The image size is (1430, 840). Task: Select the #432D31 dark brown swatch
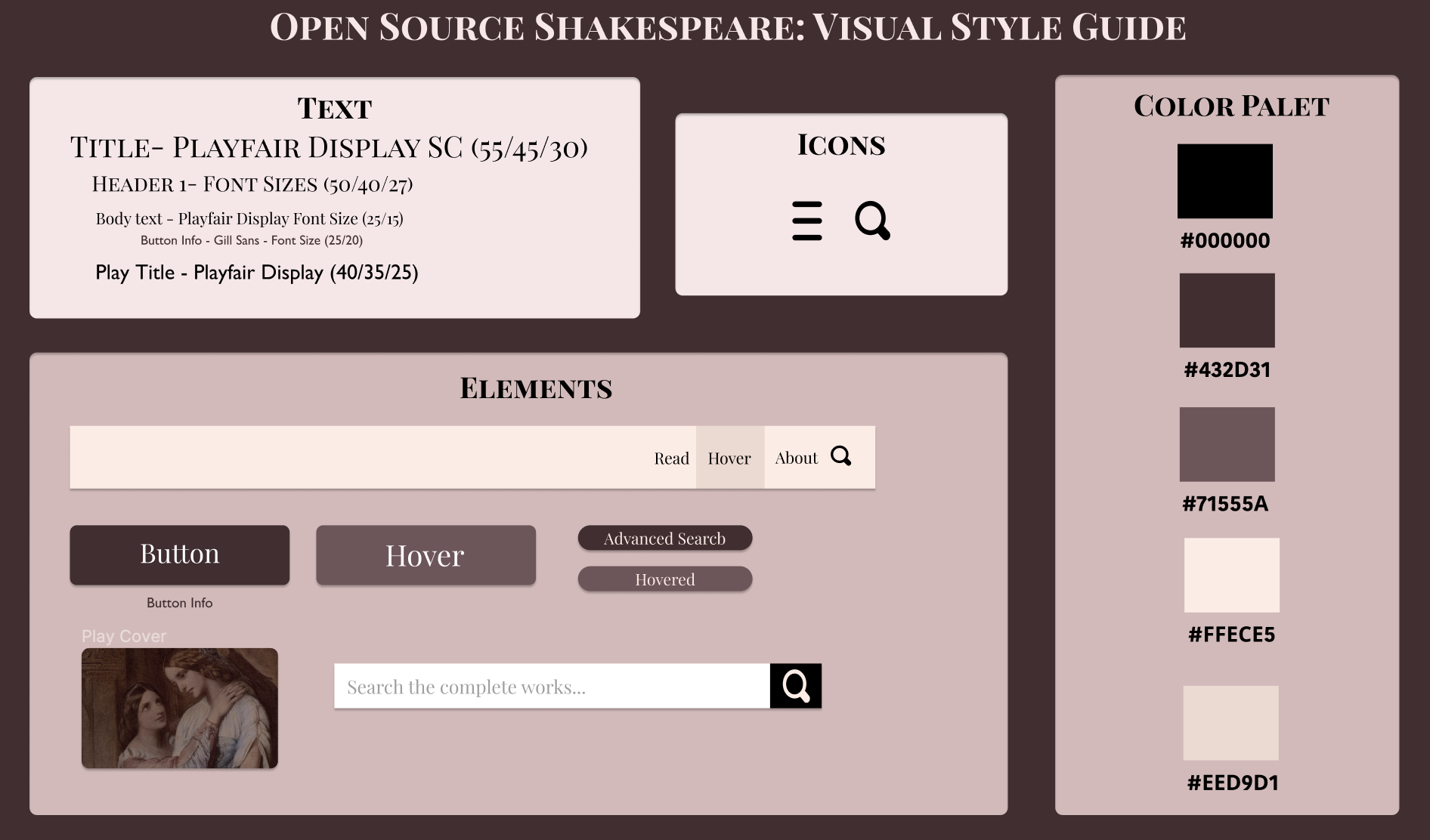(1227, 310)
